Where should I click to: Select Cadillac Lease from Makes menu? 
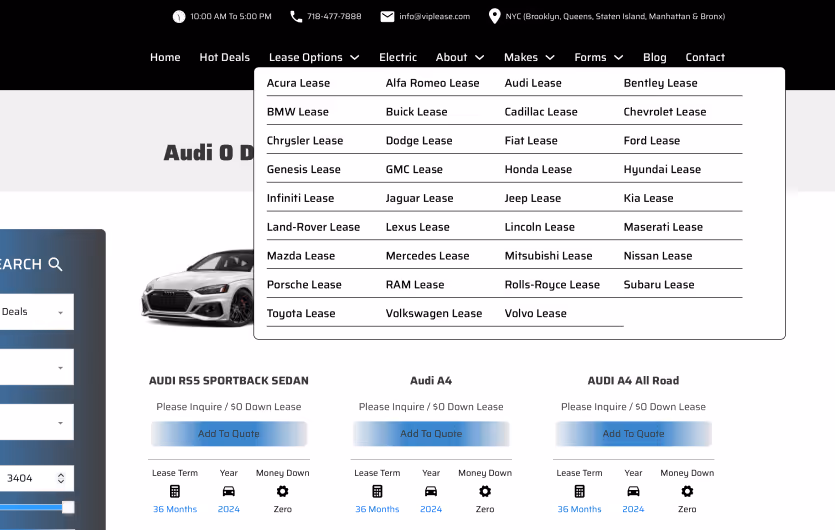(x=541, y=112)
